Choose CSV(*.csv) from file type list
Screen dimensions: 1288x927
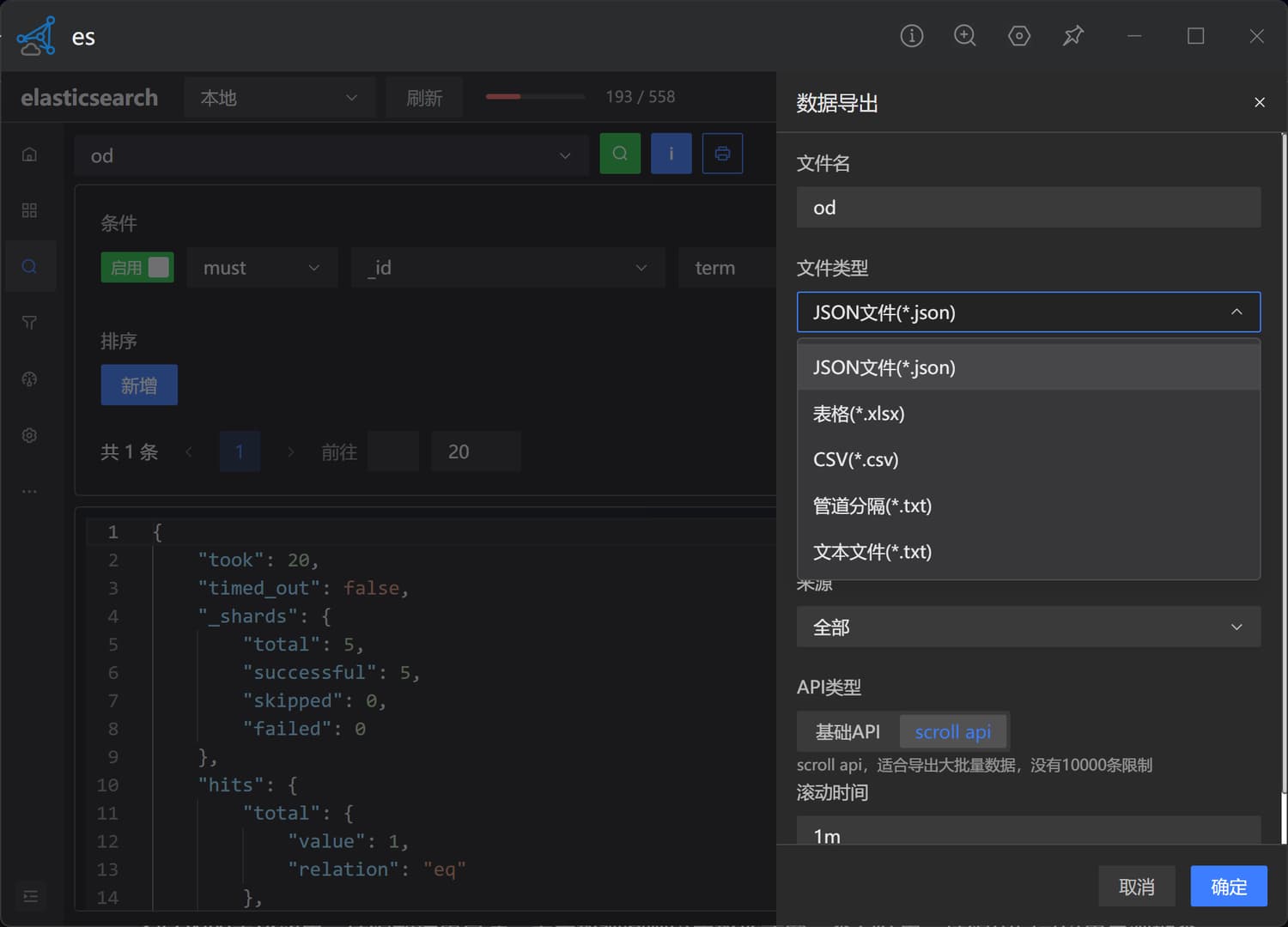[856, 460]
